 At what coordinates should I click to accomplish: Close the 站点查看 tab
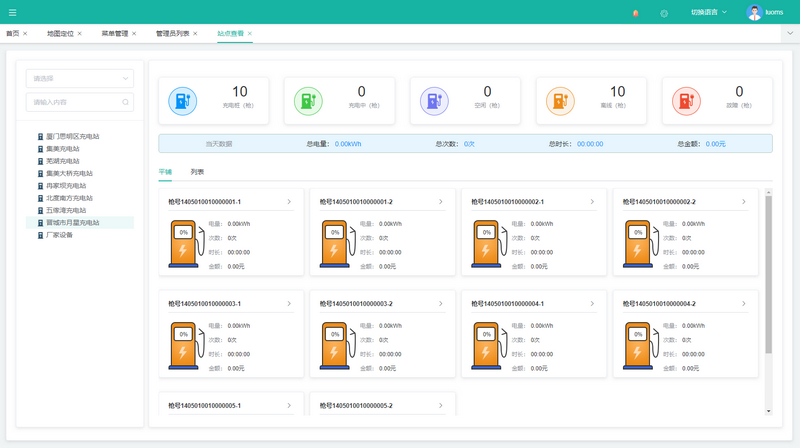[x=249, y=34]
